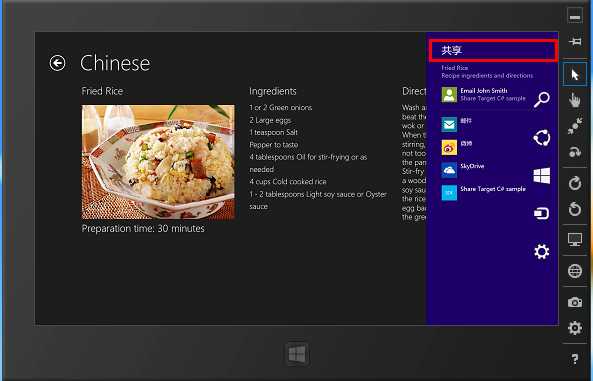The image size is (593, 381).
Task: Switch to basic touch mode hand icon
Action: point(574,100)
